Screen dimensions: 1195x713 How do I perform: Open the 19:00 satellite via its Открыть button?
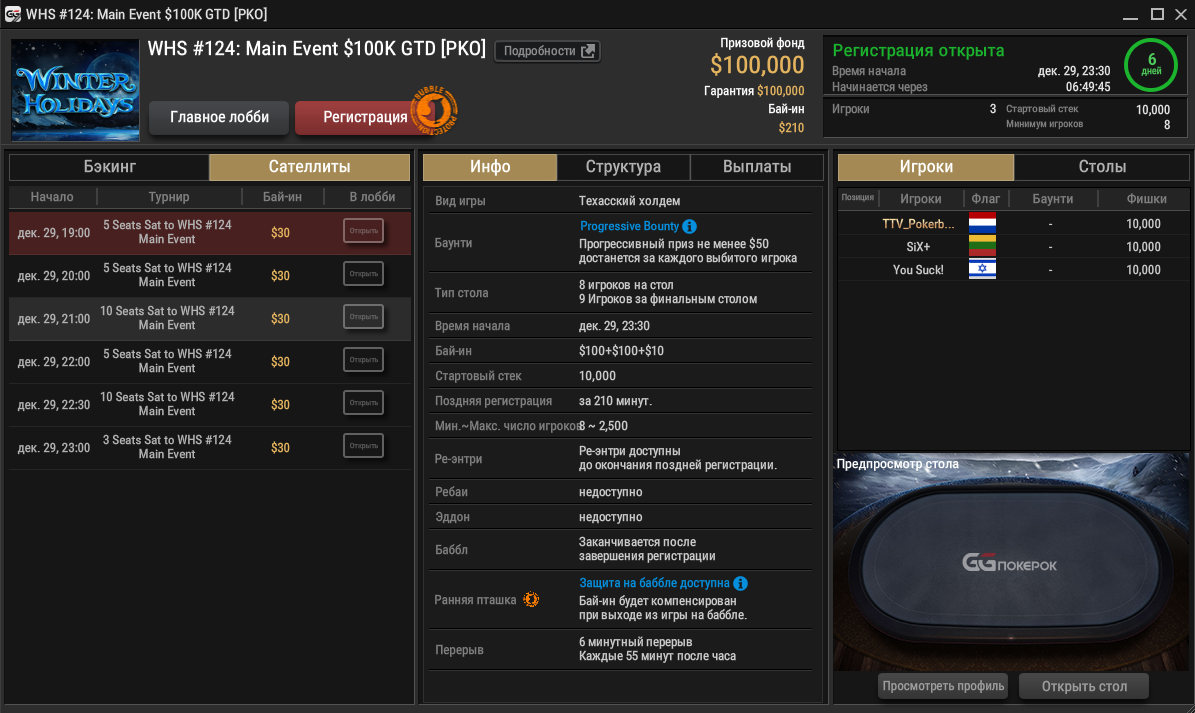[362, 230]
